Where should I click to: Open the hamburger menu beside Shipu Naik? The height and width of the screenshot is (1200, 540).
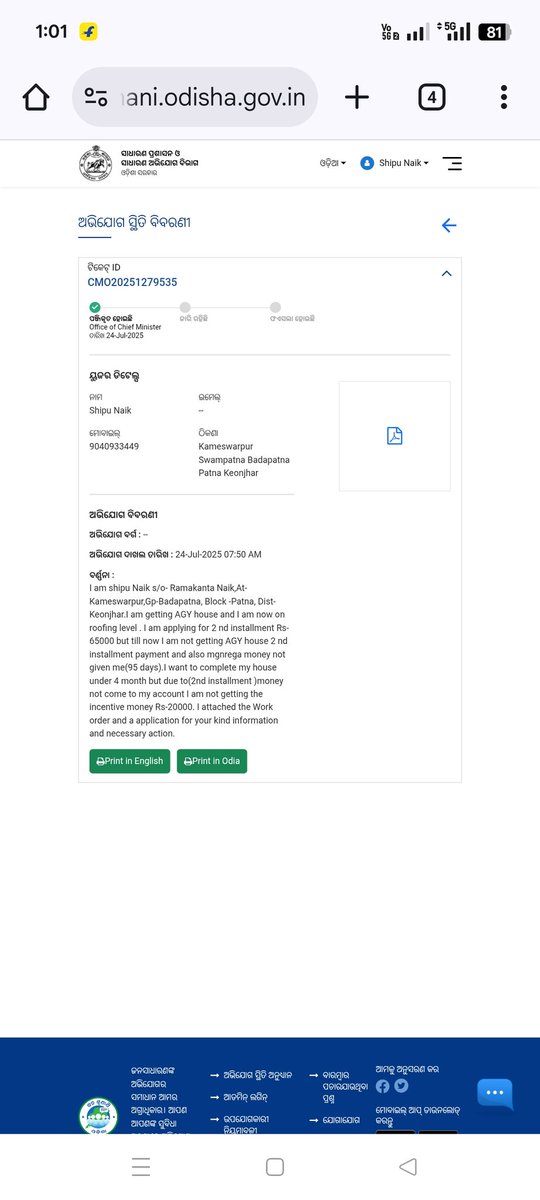coord(452,163)
